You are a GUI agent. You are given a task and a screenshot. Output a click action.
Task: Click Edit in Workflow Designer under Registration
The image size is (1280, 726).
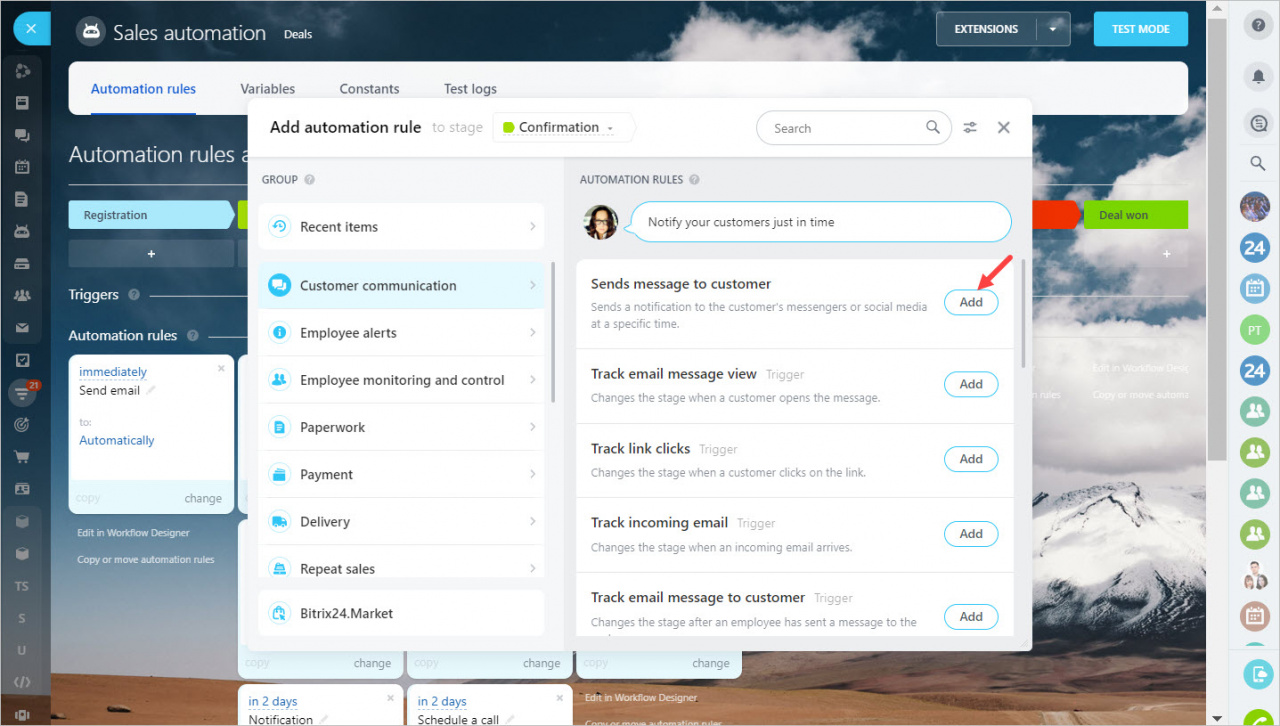(133, 533)
